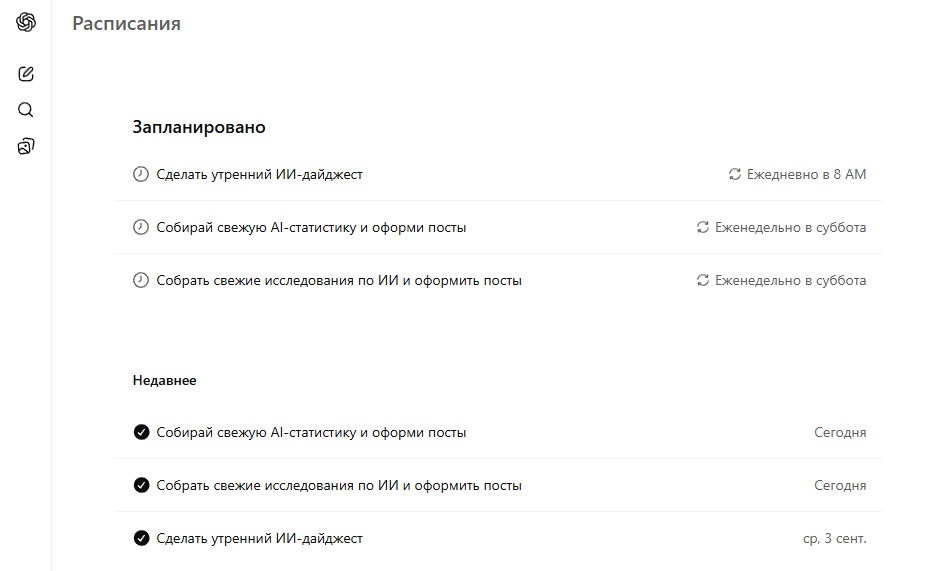This screenshot has width=930, height=571.
Task: Open scheduled Собрать свежие исследования task
Action: [x=339, y=280]
